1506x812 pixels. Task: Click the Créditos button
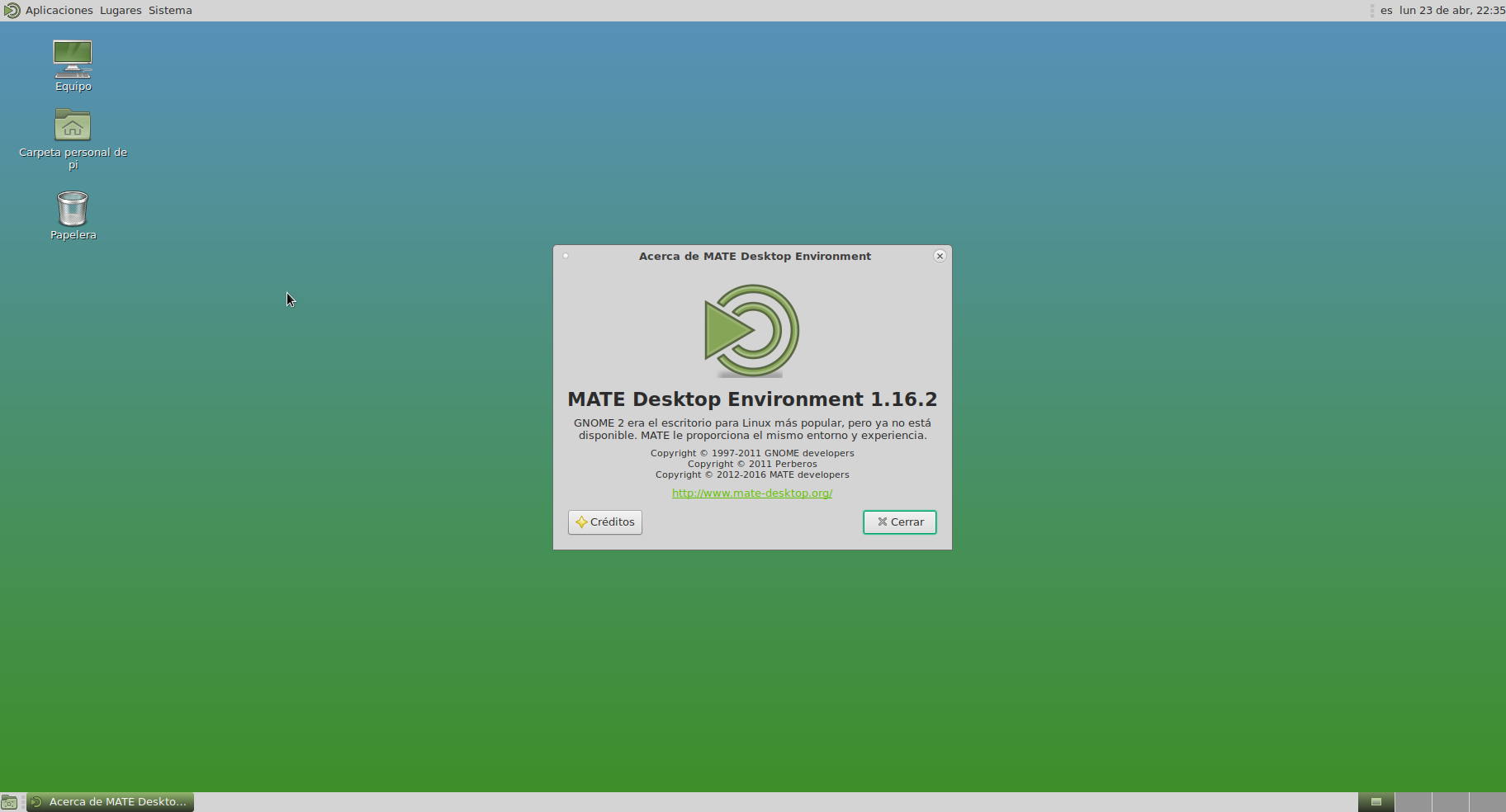(605, 522)
